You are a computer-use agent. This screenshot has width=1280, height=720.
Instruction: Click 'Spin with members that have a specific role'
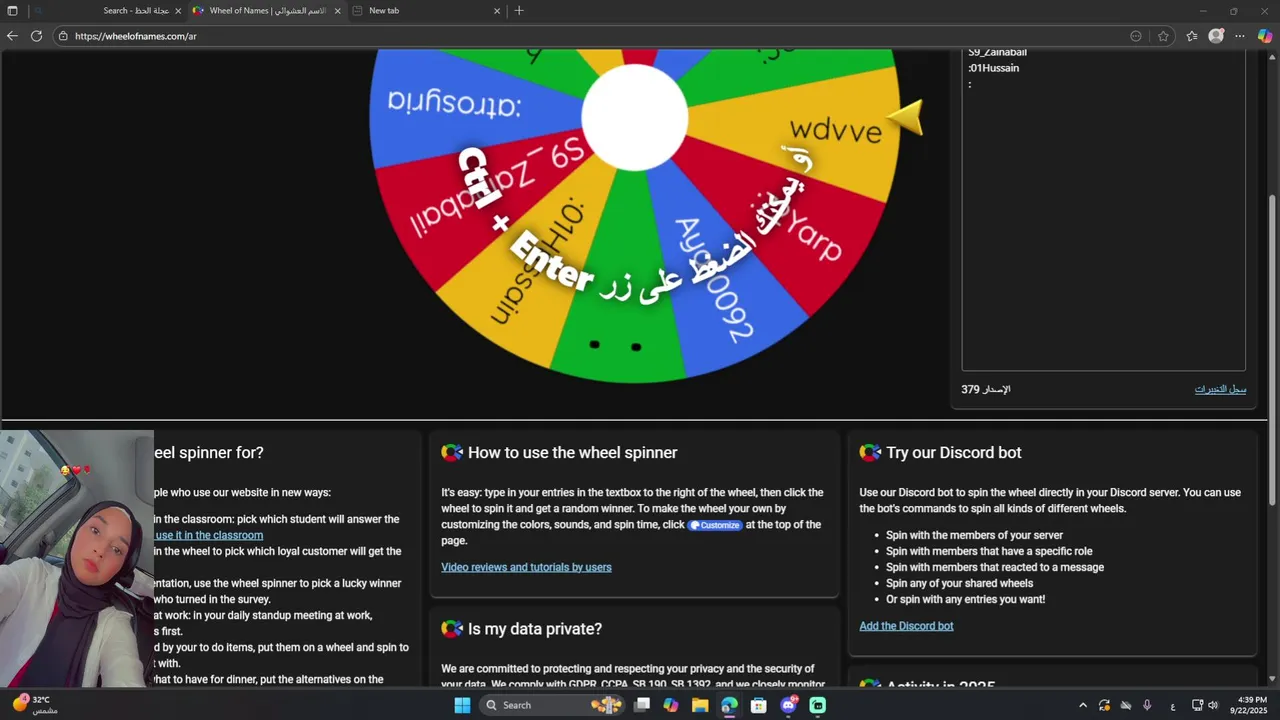(x=989, y=551)
